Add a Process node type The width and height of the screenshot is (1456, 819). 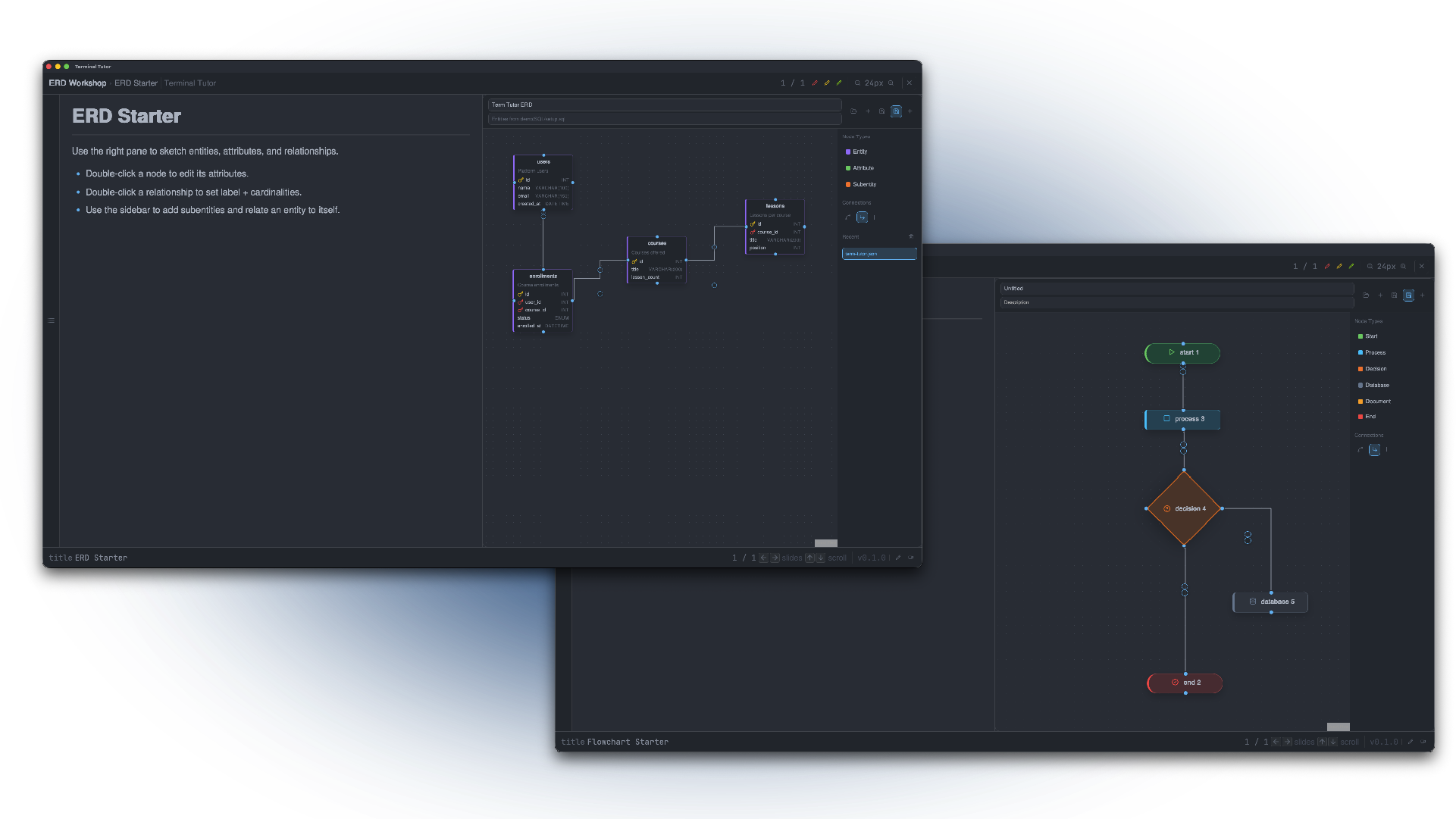click(1372, 353)
